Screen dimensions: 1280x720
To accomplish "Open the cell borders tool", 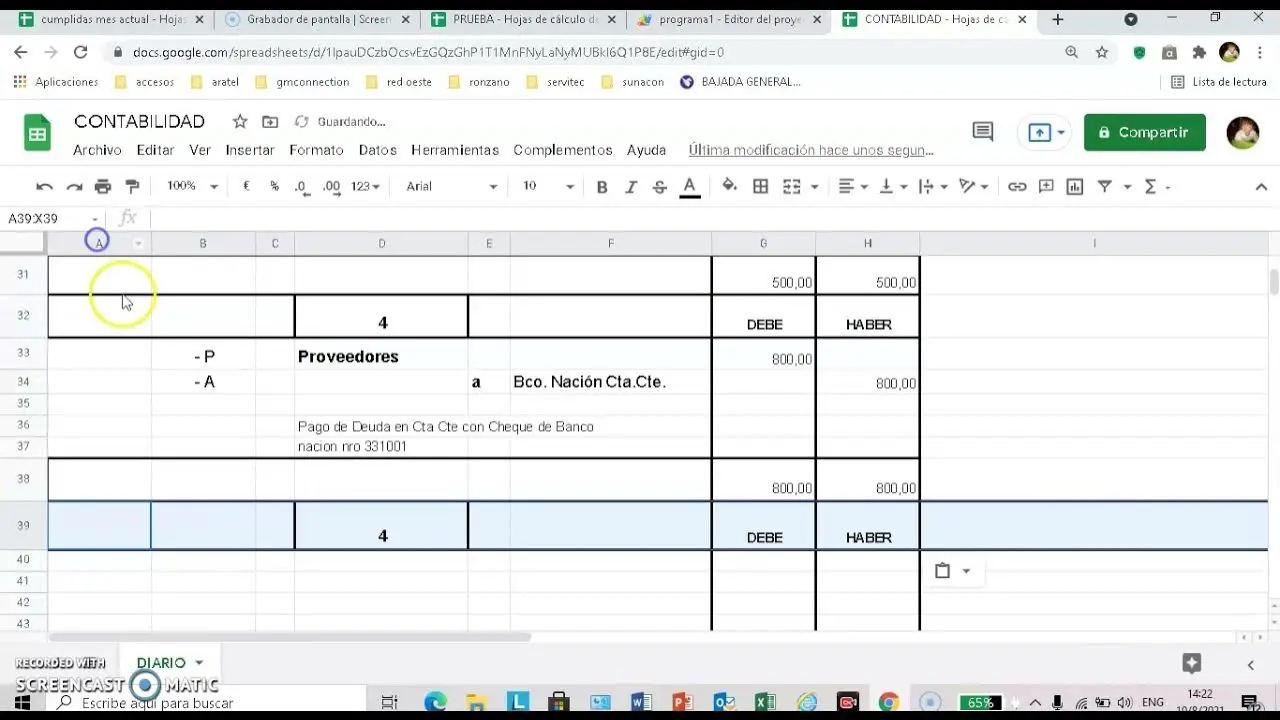I will (761, 187).
